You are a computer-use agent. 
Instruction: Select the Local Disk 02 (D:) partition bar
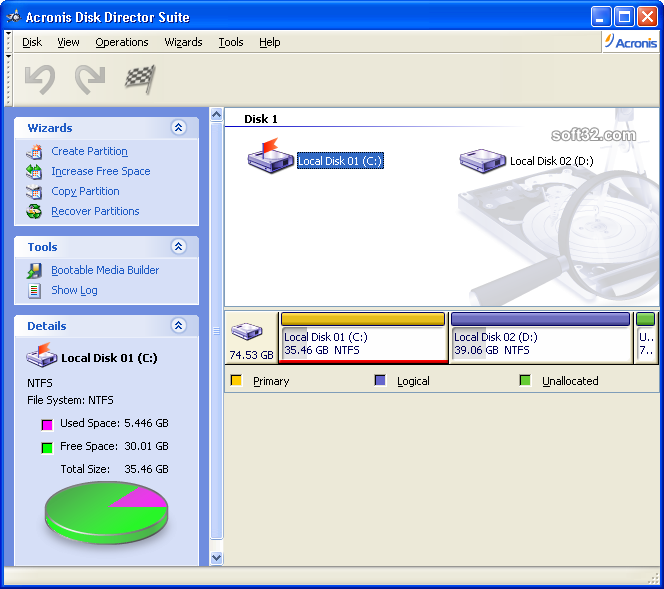(x=541, y=338)
